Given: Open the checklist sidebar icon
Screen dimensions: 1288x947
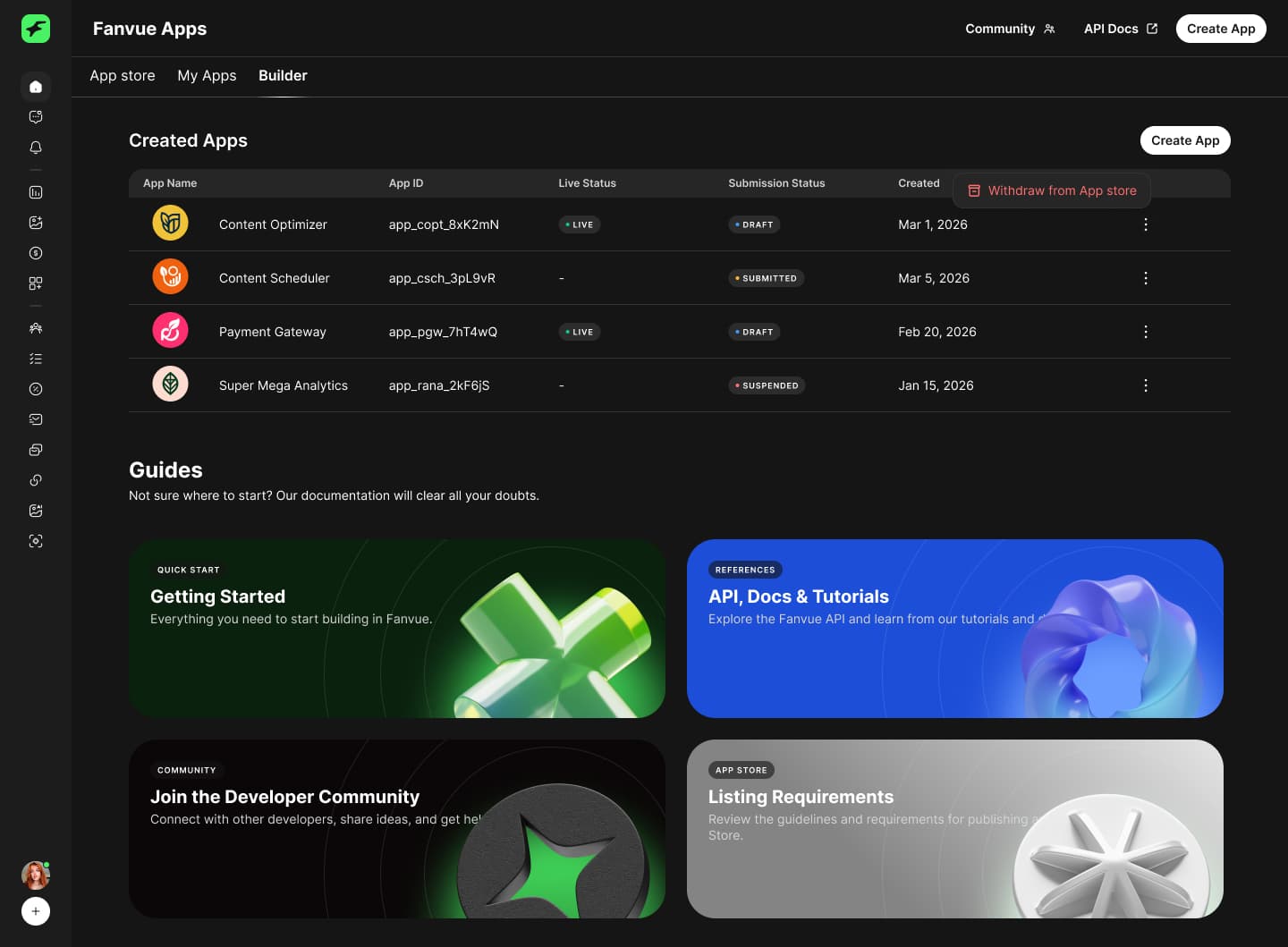Looking at the screenshot, I should coord(36,359).
